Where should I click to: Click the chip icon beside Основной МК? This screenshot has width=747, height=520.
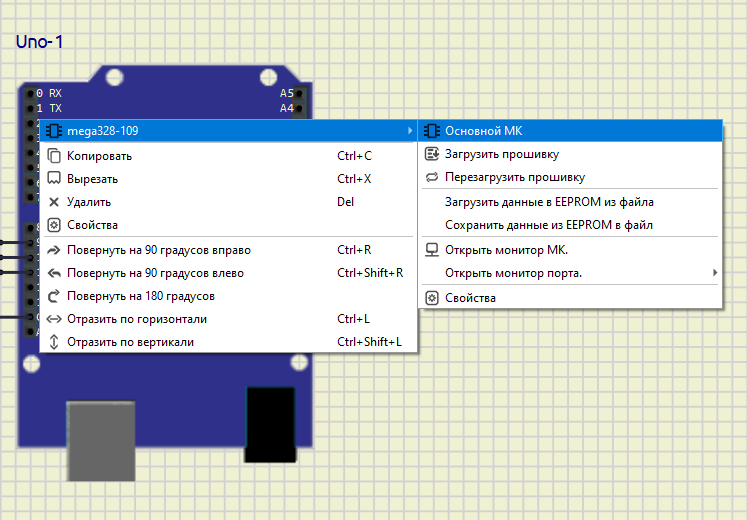click(432, 131)
